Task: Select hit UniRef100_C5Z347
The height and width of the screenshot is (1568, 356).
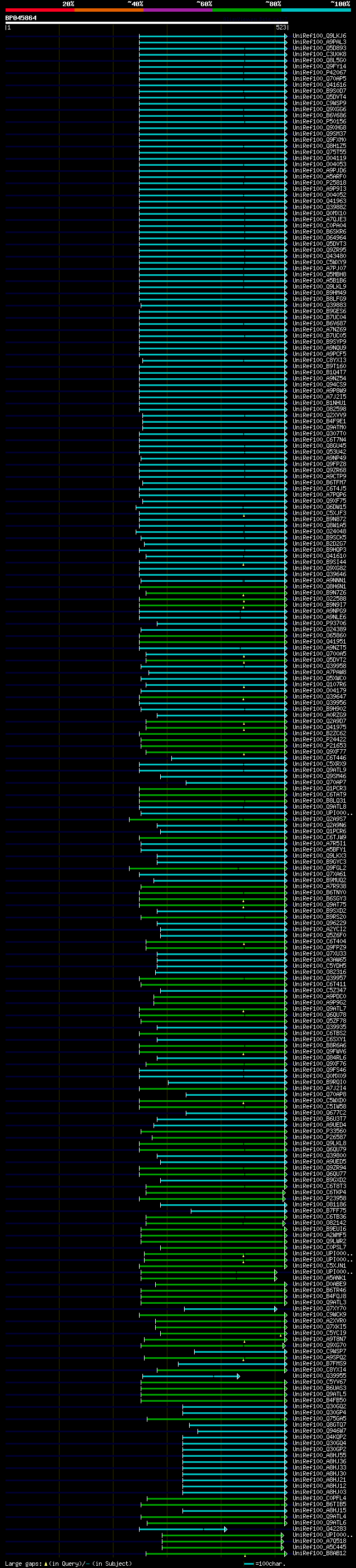Action: coord(319,990)
